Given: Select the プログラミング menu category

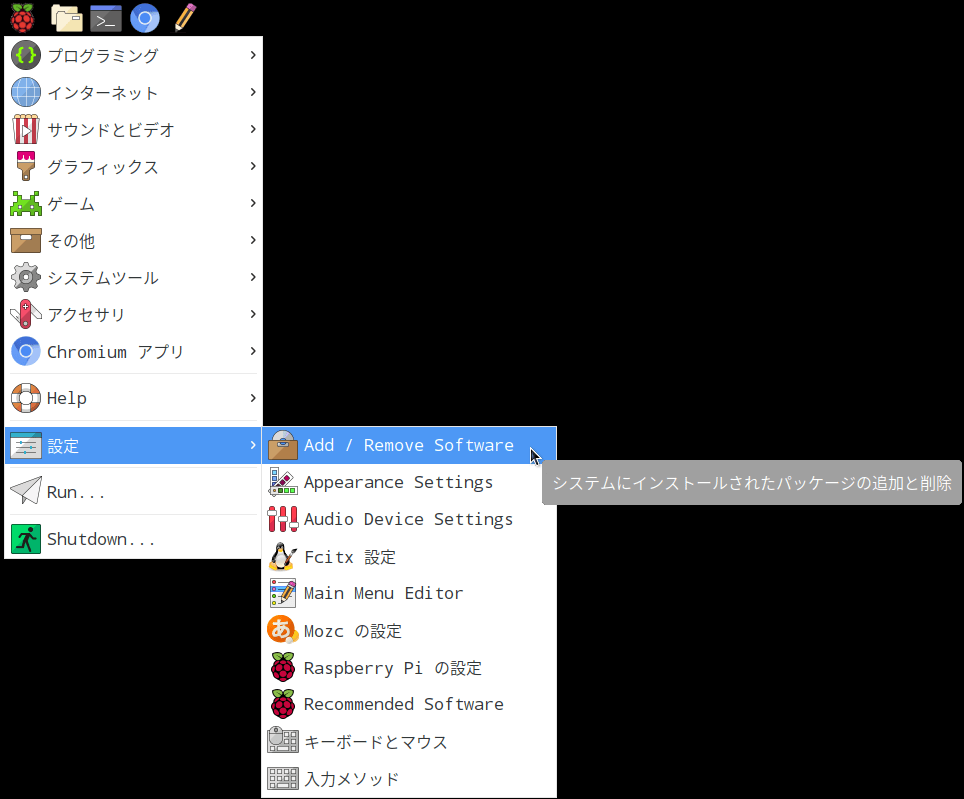Looking at the screenshot, I should pos(133,55).
